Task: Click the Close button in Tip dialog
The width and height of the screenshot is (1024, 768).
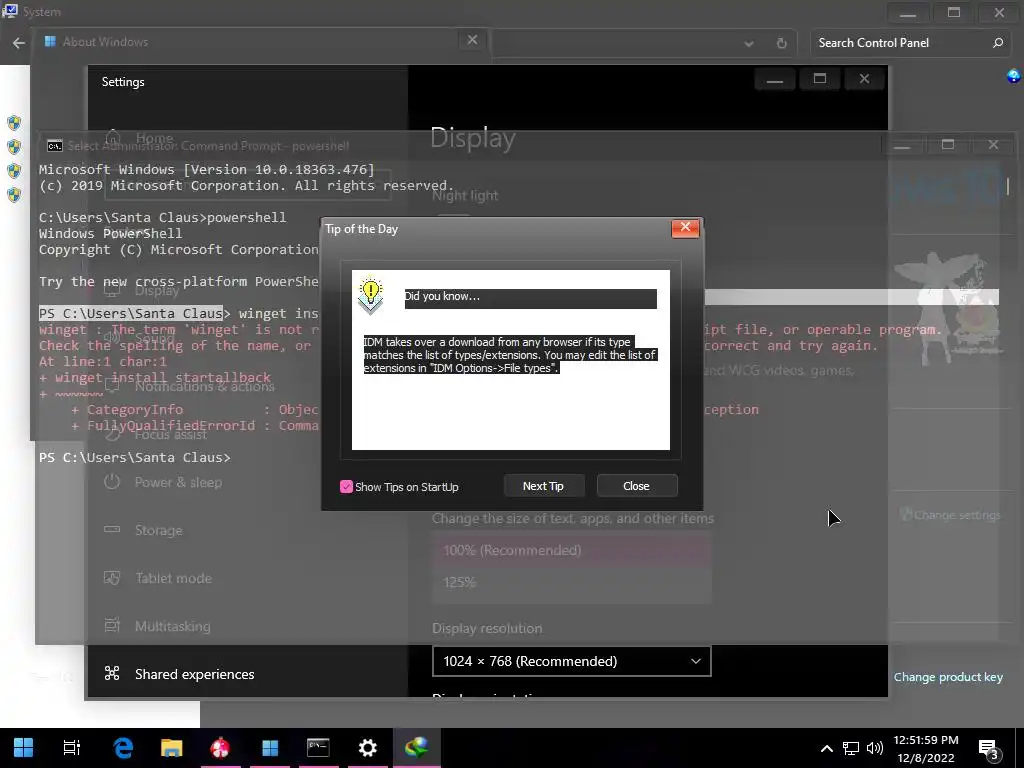Action: click(x=637, y=486)
